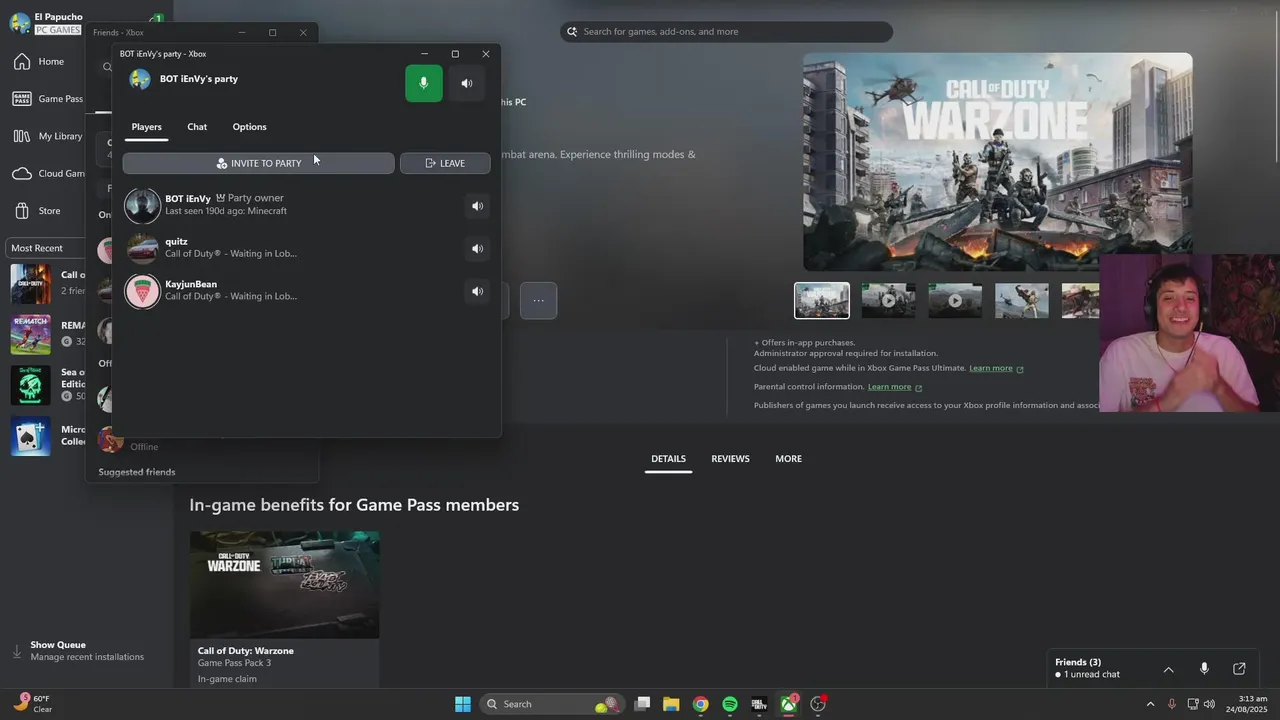Toggle microphone in Friends bottom bar
Screen dimensions: 1280x720
tap(1204, 669)
